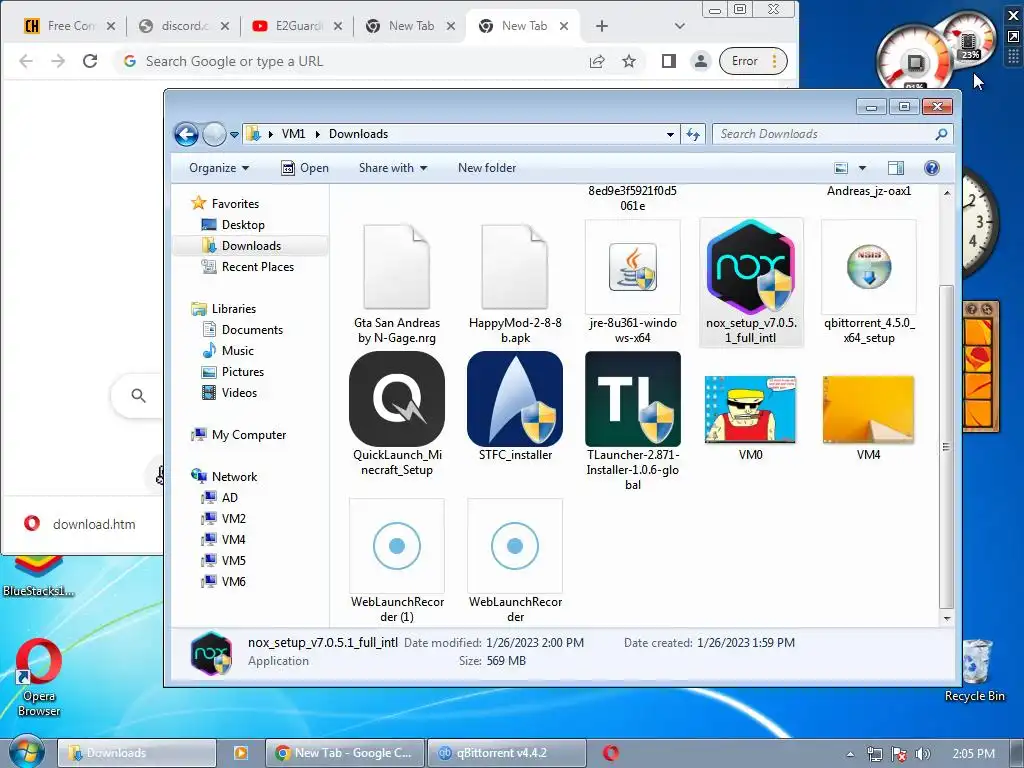This screenshot has height=768, width=1024.
Task: Switch to the discord Chrome tab
Action: click(185, 26)
